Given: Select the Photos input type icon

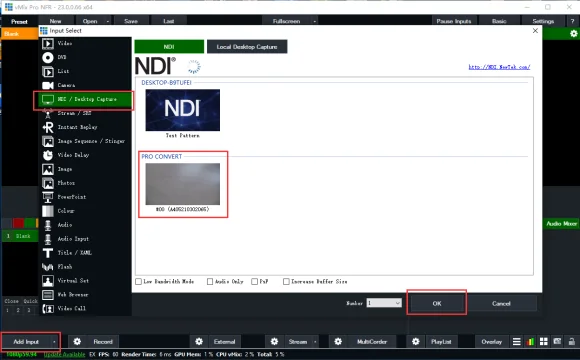Looking at the screenshot, I should [48, 184].
